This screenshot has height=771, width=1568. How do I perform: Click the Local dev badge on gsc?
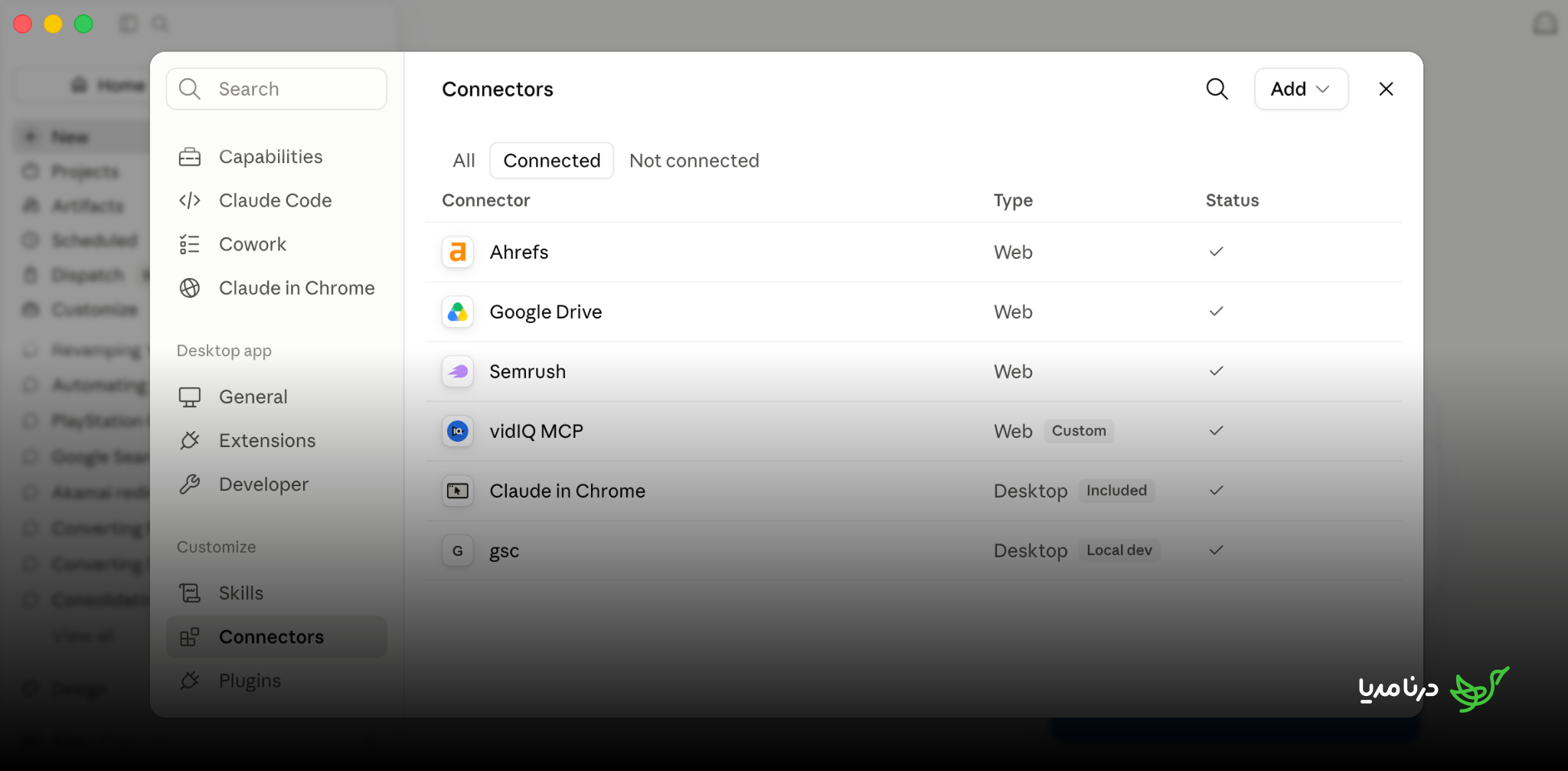coord(1119,550)
